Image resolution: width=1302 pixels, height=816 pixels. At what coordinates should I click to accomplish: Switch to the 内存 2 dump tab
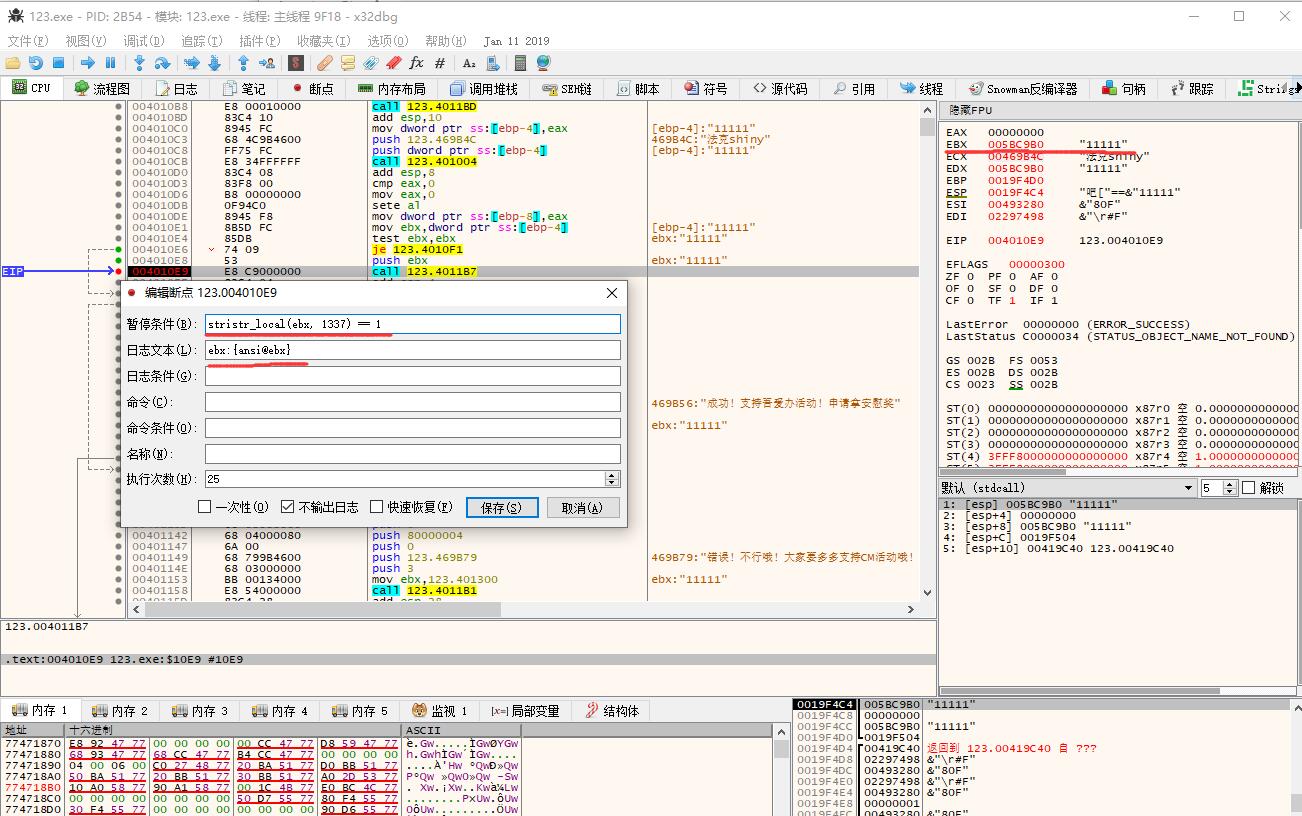(x=119, y=711)
